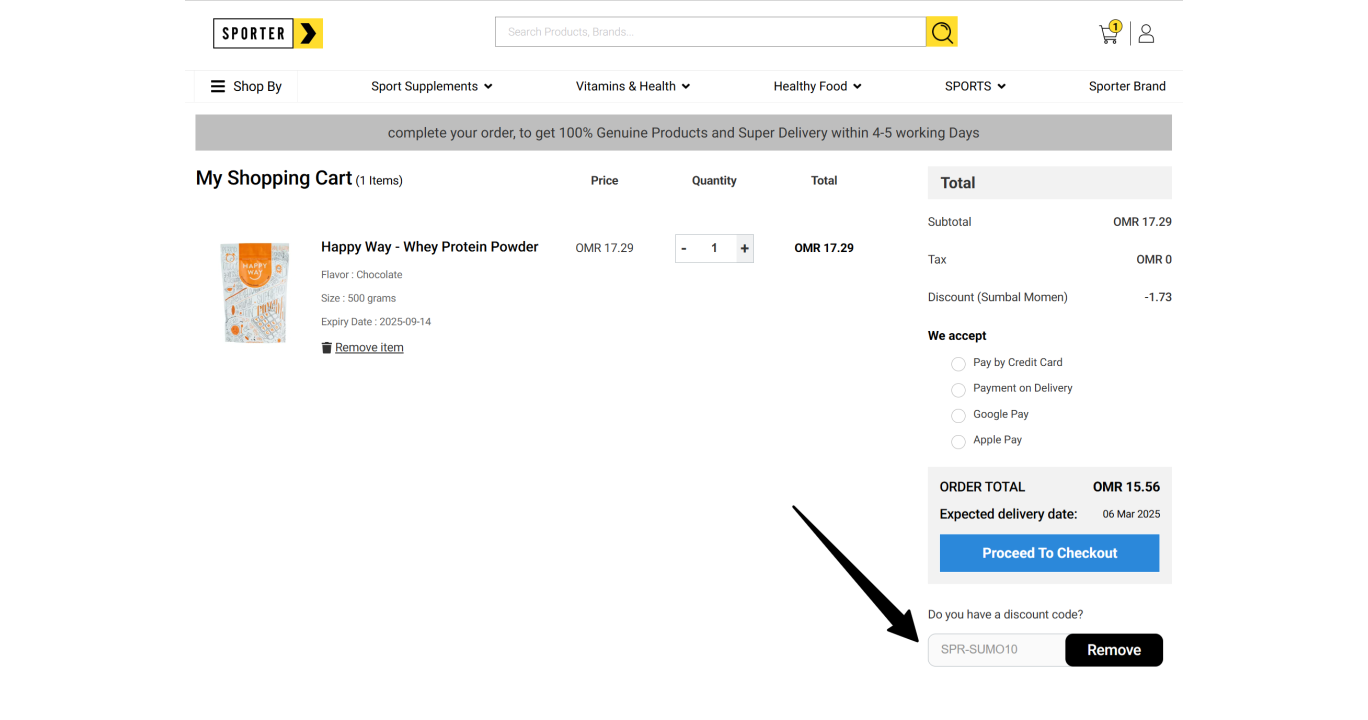
Task: Focus the Search Products, Brands field
Action: 710,32
